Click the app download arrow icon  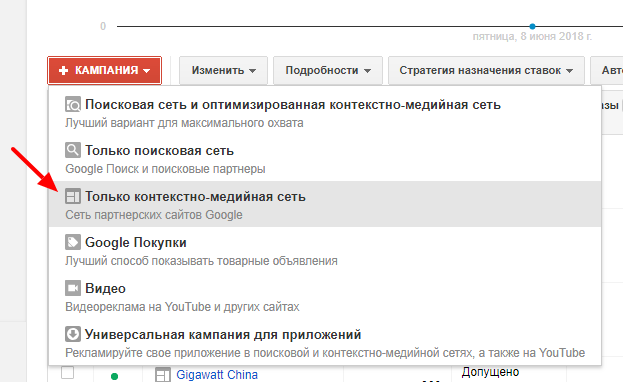pos(73,334)
